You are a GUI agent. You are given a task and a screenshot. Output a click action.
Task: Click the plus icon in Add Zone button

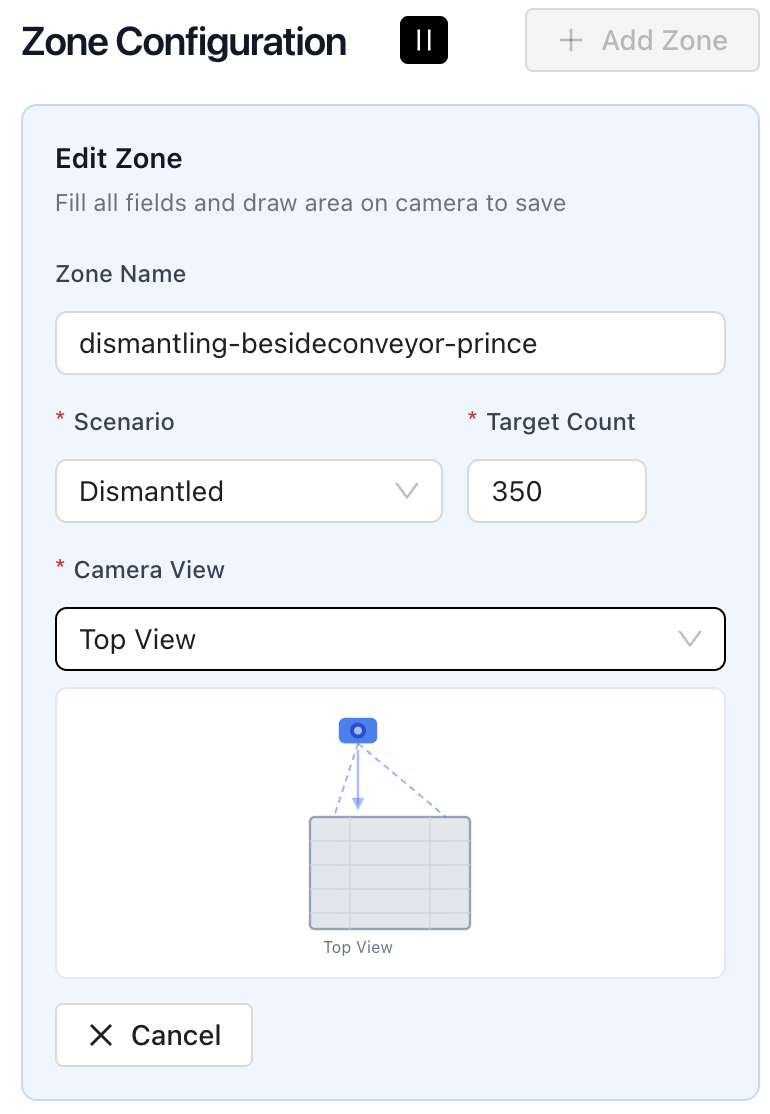tap(570, 41)
